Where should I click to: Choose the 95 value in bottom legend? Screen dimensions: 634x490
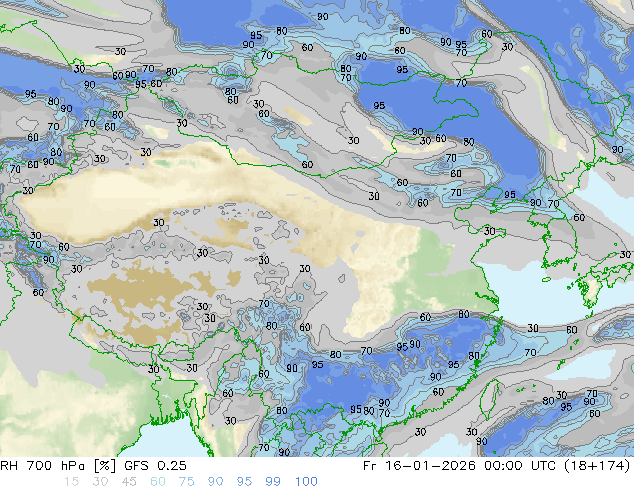pyautogui.click(x=244, y=482)
